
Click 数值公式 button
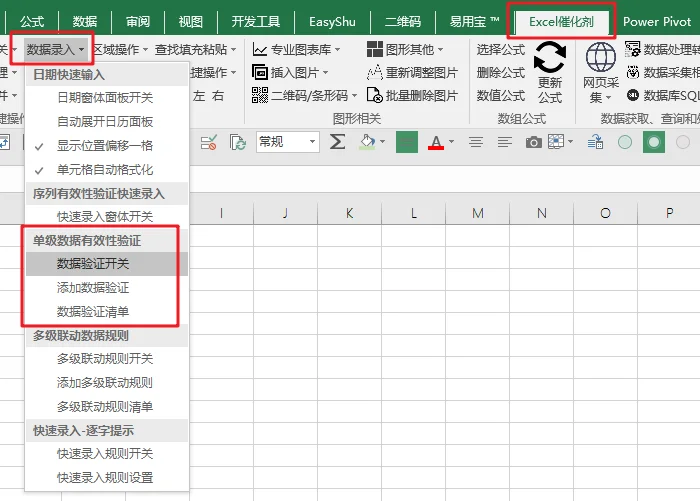(500, 95)
